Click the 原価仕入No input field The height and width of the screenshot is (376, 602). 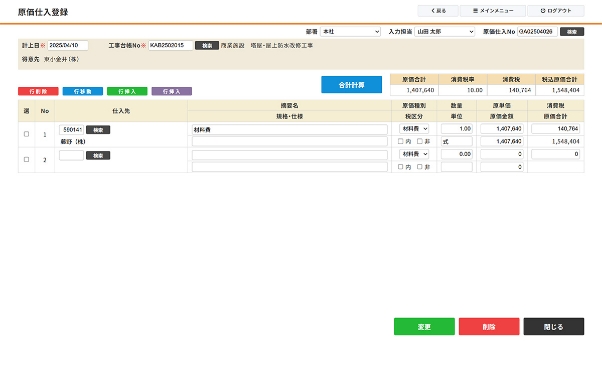[537, 31]
